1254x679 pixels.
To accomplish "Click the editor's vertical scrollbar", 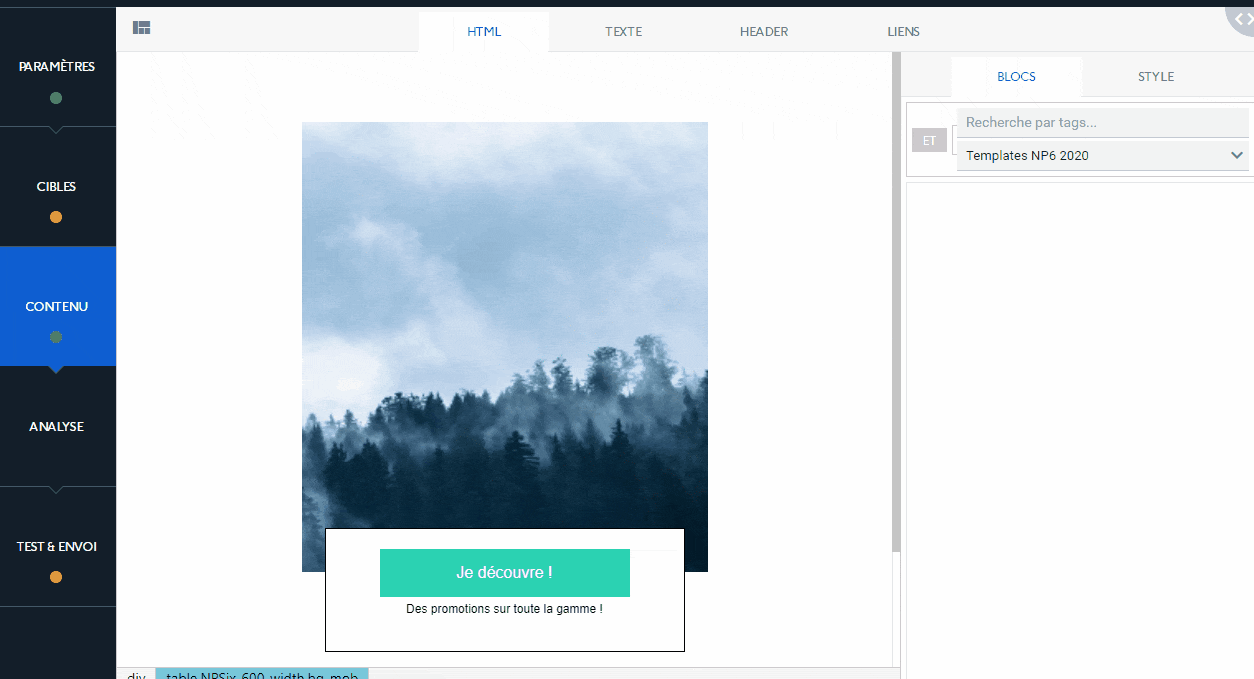I will [x=896, y=300].
